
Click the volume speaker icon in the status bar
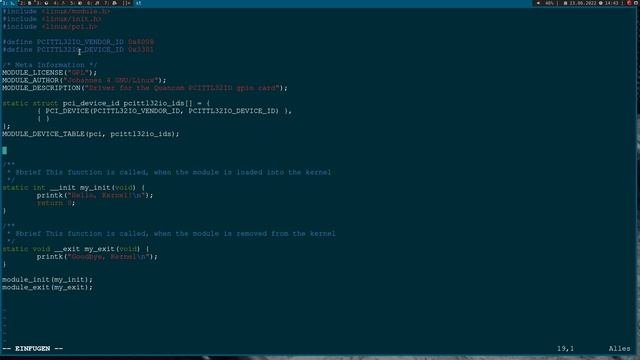pyautogui.click(x=538, y=3)
